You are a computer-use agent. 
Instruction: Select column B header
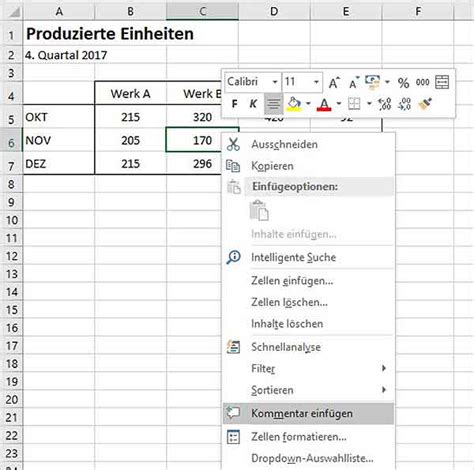(x=131, y=12)
